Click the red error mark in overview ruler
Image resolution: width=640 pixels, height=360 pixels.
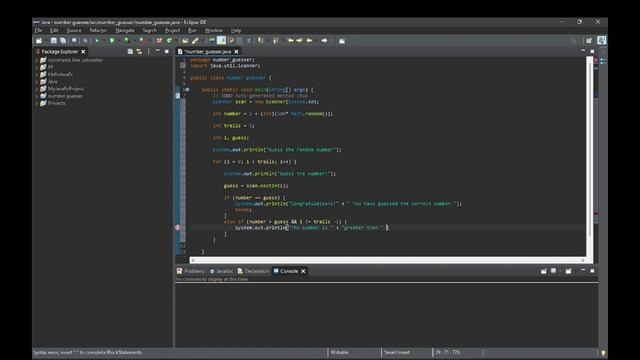click(x=596, y=214)
